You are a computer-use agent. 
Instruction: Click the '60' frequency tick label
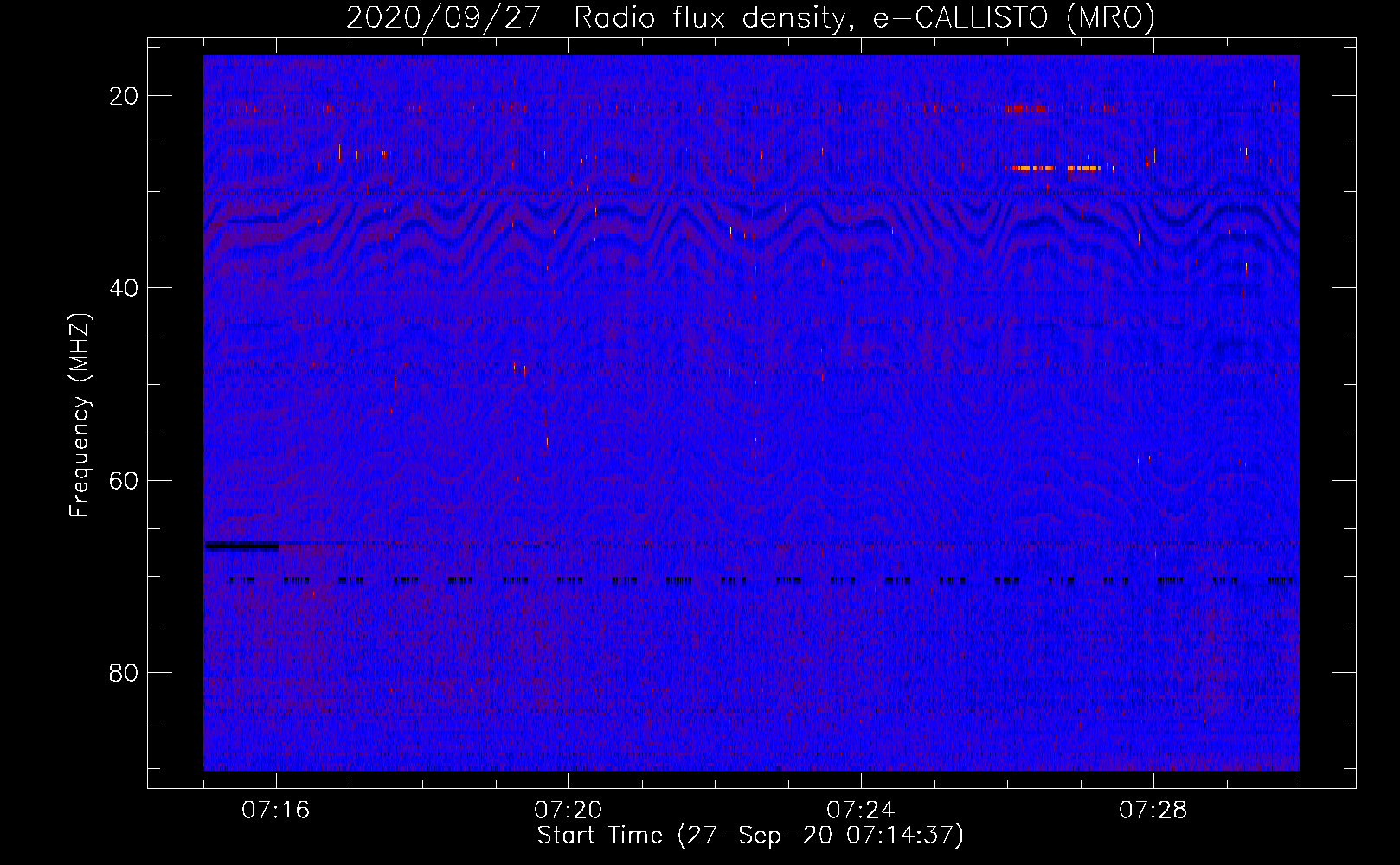pyautogui.click(x=124, y=480)
